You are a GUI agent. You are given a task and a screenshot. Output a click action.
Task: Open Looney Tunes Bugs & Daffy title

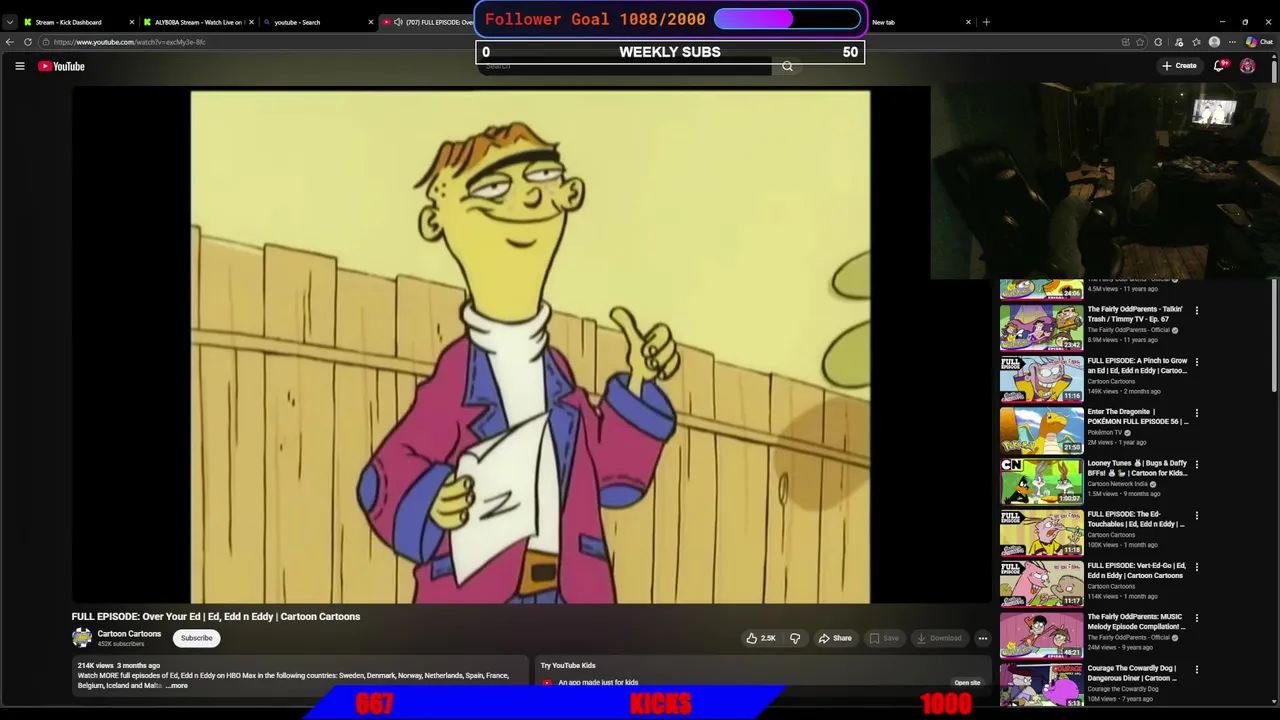coord(1137,468)
